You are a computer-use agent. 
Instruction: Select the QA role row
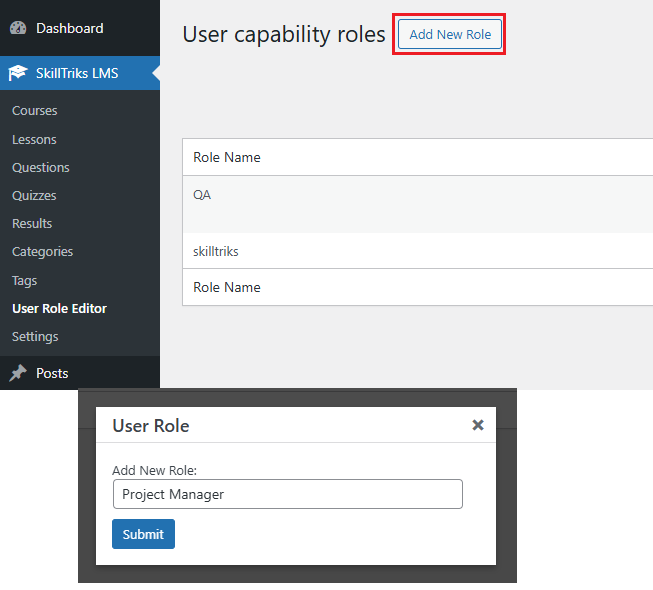[x=202, y=195]
